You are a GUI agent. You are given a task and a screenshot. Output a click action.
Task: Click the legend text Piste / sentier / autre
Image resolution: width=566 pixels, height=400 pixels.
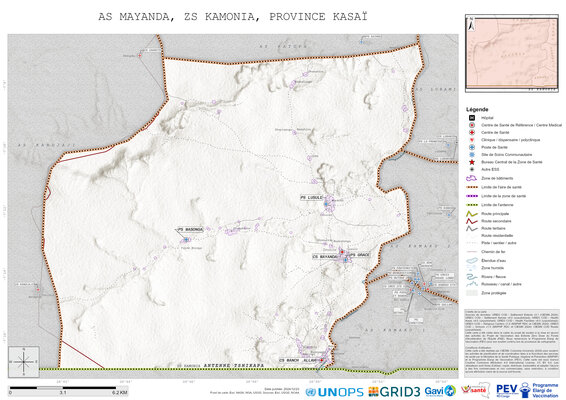point(499,243)
